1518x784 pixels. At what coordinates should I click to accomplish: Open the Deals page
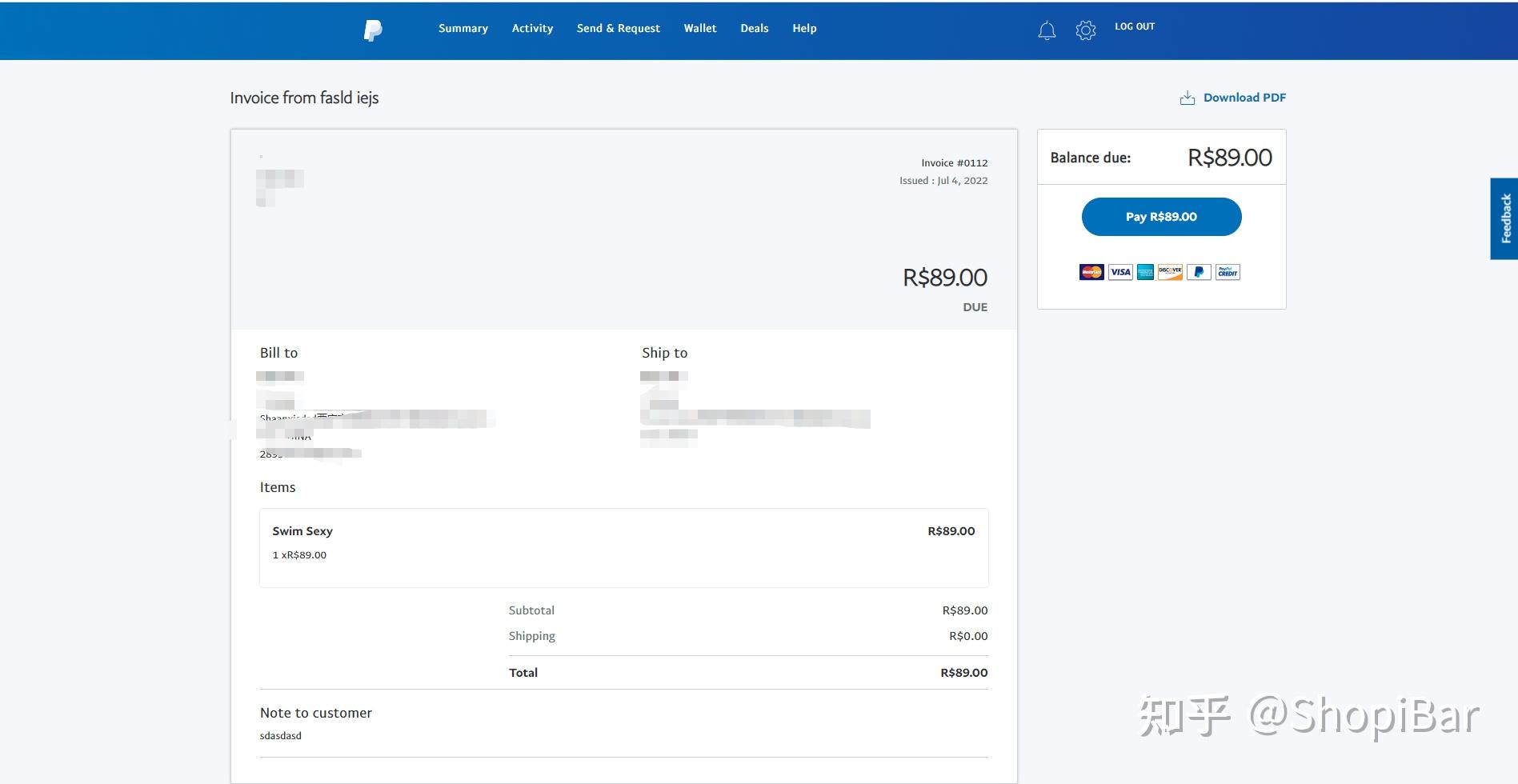(753, 28)
